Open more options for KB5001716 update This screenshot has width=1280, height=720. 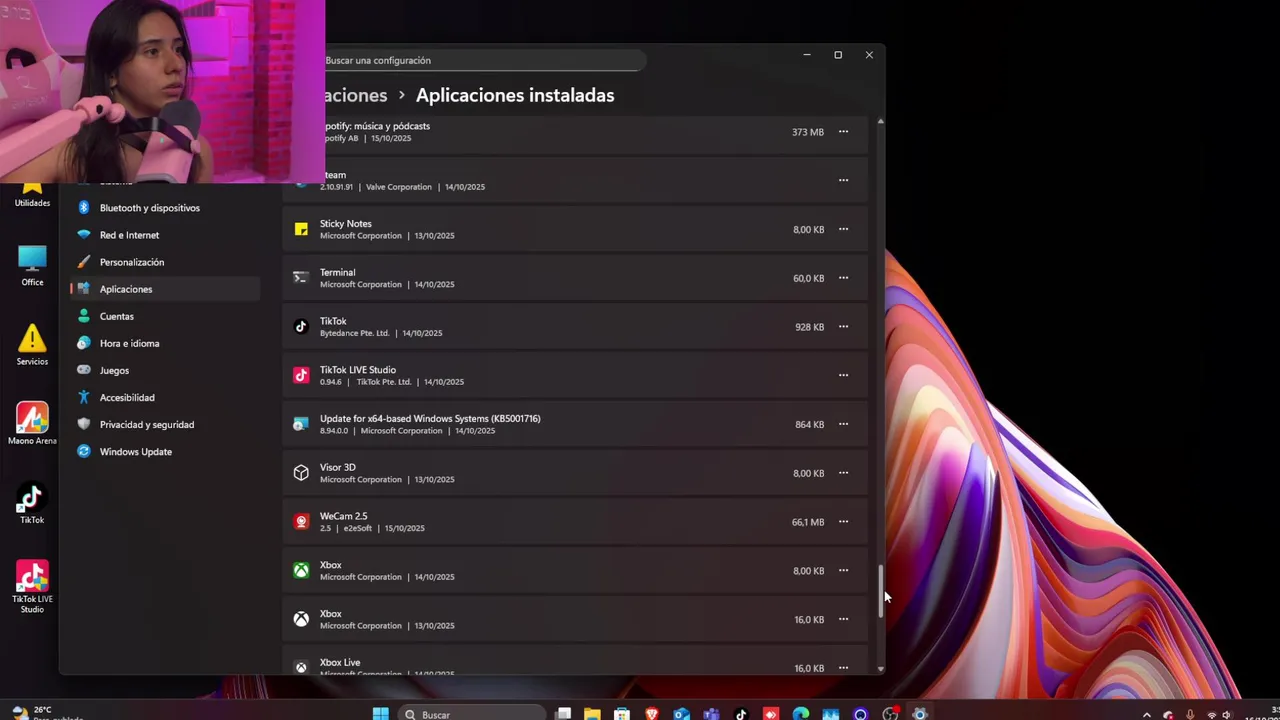(x=843, y=424)
